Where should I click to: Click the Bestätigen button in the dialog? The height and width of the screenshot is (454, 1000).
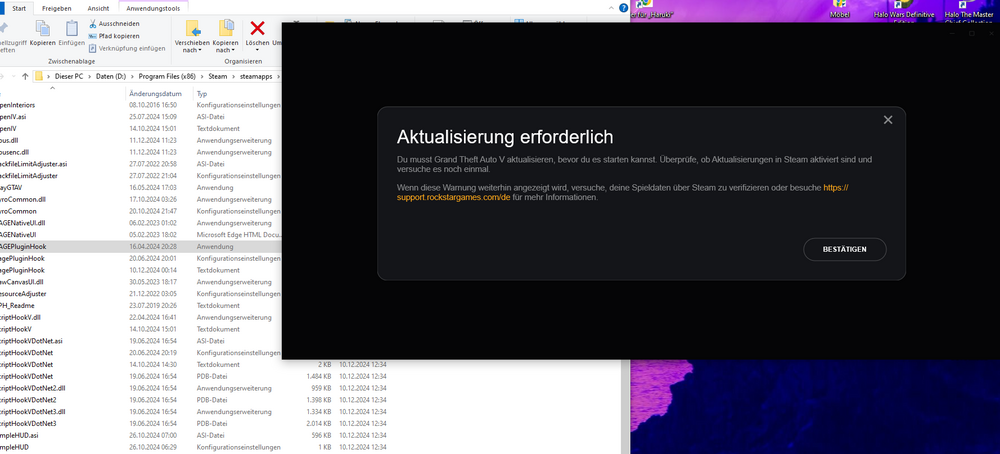[844, 249]
